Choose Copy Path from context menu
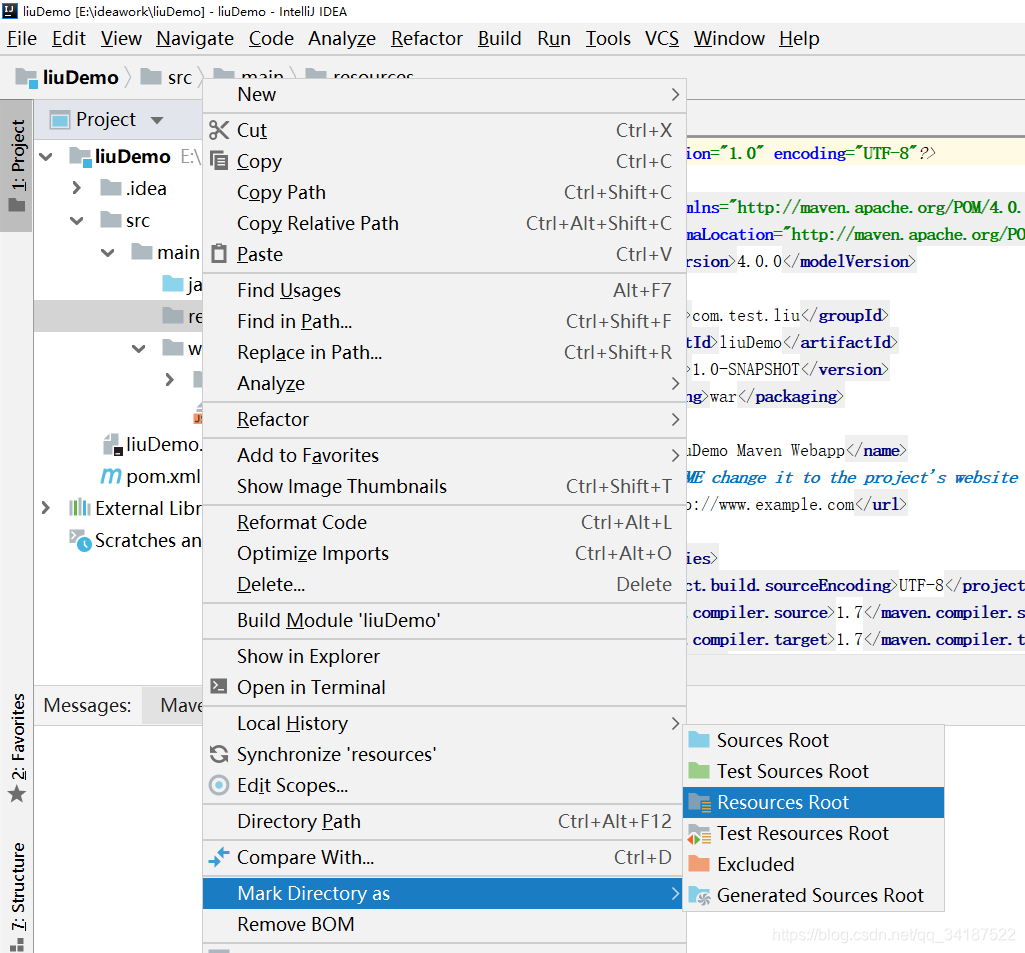The height and width of the screenshot is (953, 1025). click(445, 192)
